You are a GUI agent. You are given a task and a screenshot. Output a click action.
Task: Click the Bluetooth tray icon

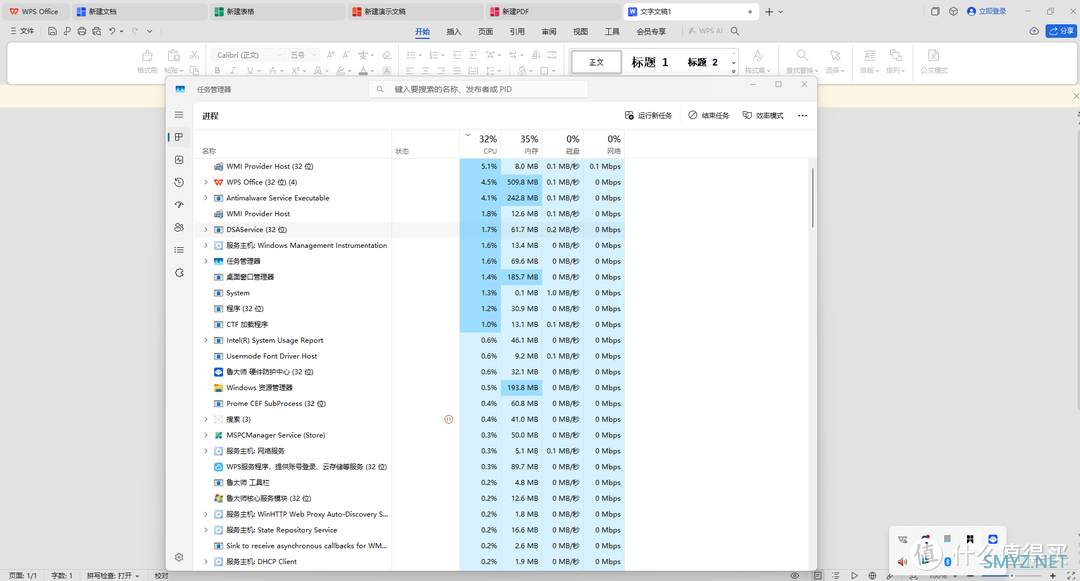(x=948, y=562)
